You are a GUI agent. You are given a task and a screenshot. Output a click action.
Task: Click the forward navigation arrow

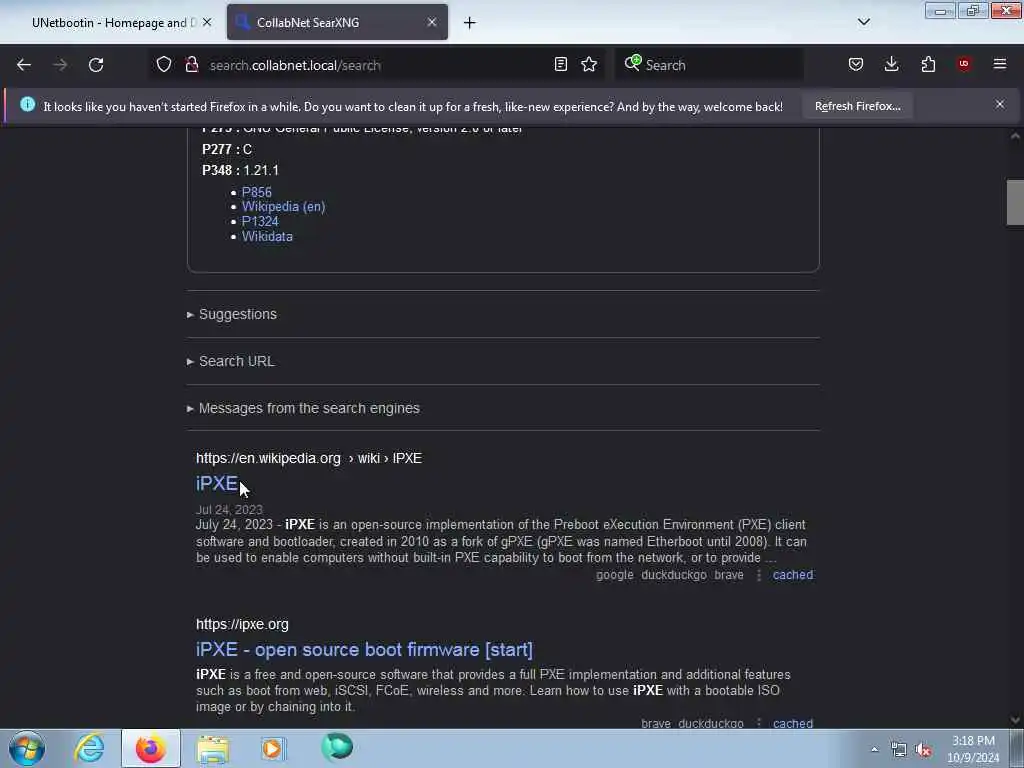(60, 65)
